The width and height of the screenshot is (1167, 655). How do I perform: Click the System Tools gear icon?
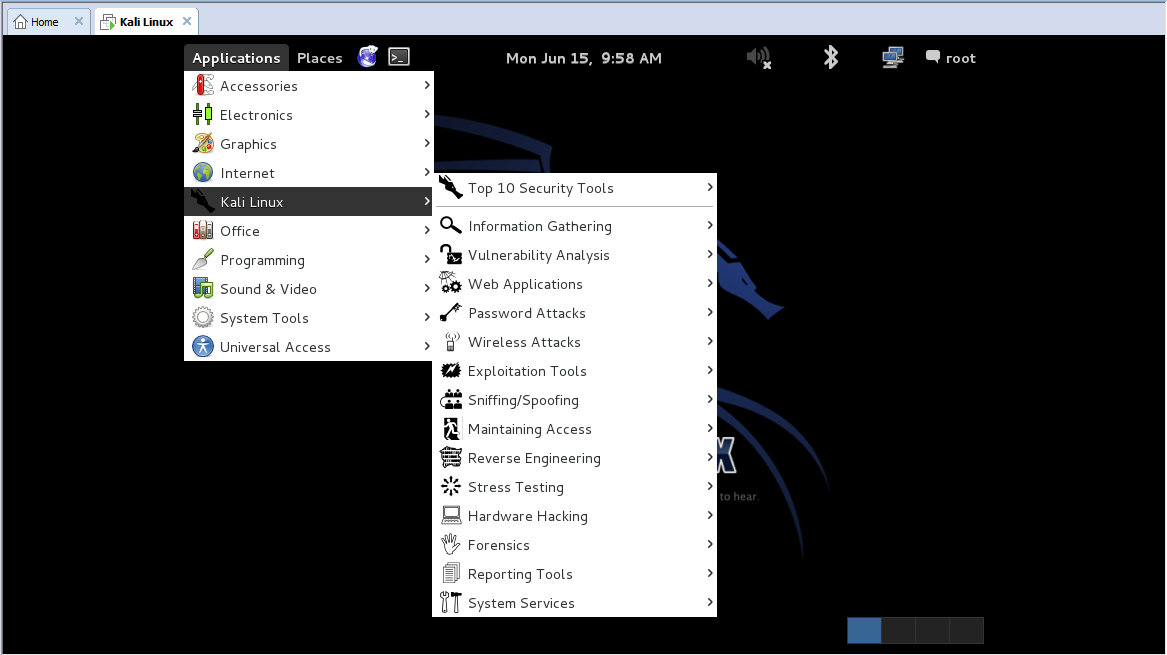point(202,318)
